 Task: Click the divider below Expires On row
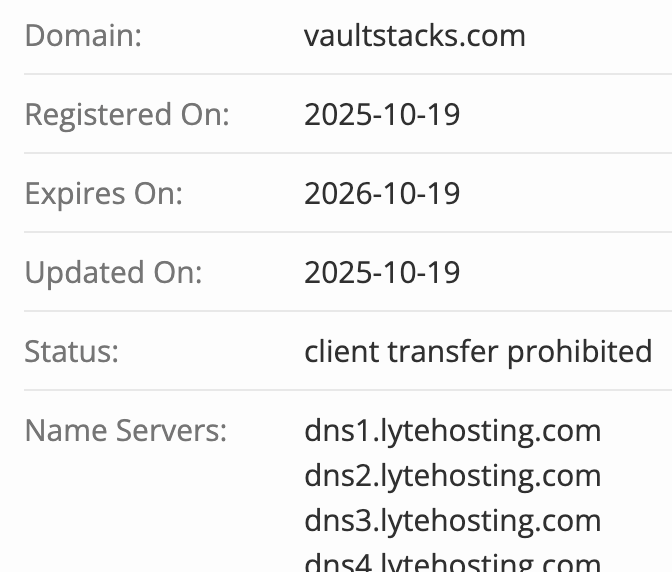[336, 232]
